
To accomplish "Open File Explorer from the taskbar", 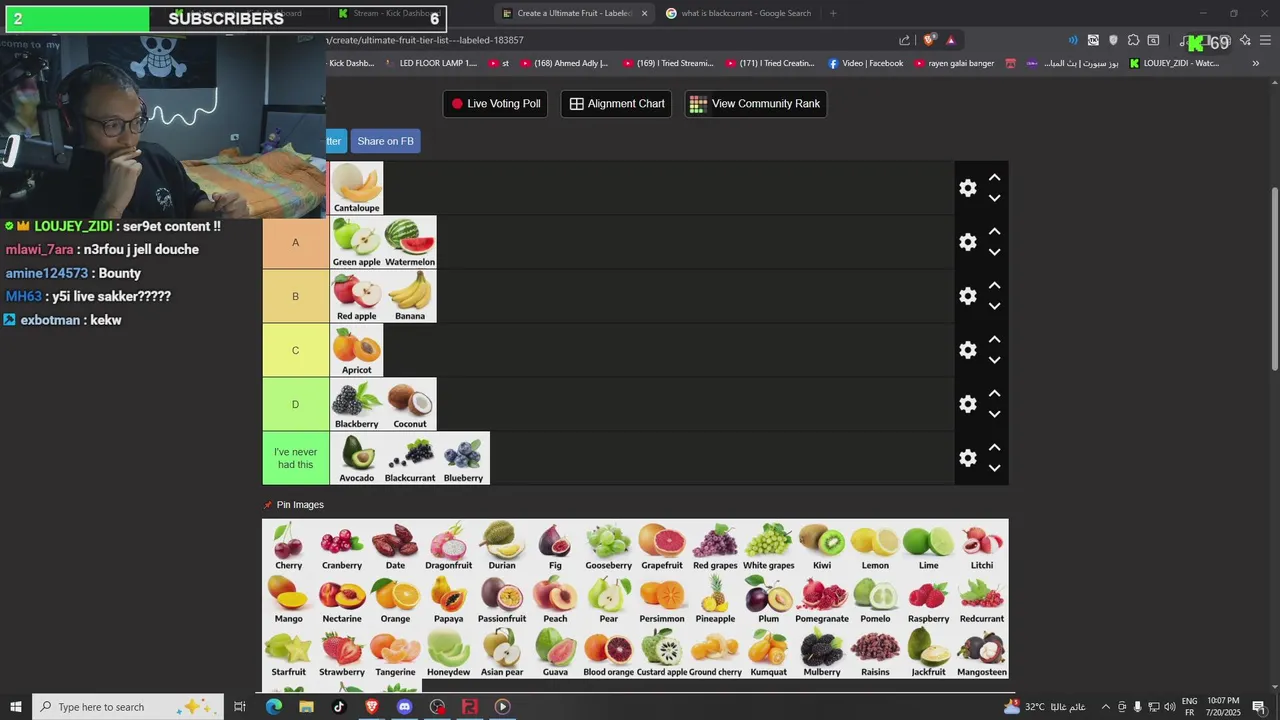I will (306, 707).
